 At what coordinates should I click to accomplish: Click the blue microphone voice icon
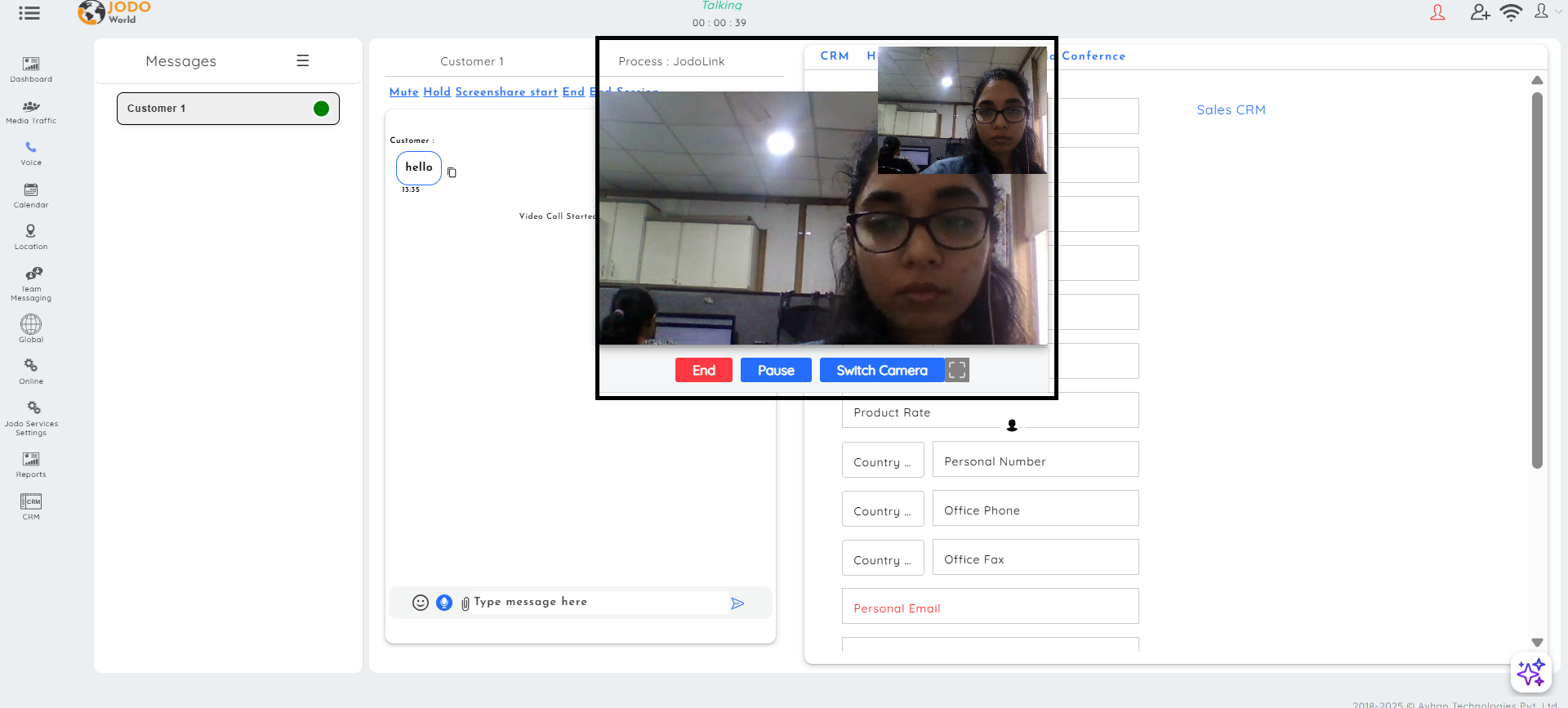coord(444,603)
